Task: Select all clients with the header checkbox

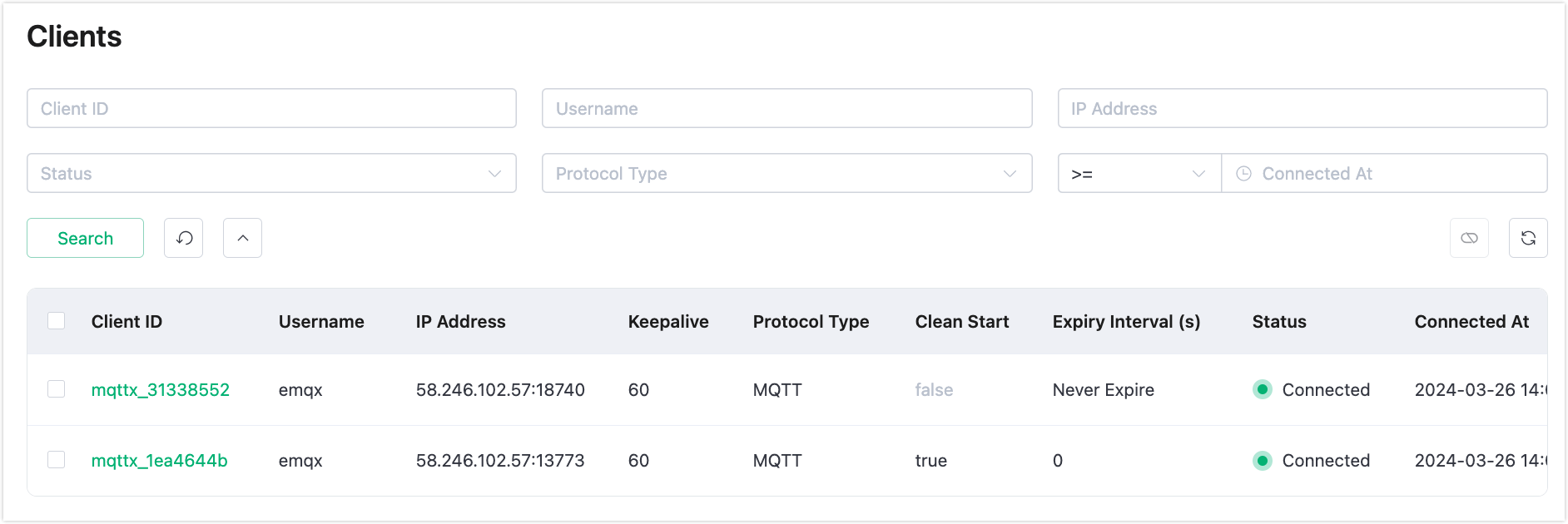Action: (x=57, y=321)
